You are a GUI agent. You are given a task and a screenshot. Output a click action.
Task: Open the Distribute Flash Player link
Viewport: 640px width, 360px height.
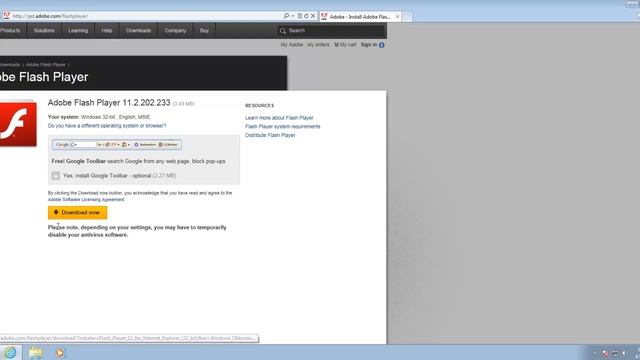pyautogui.click(x=270, y=135)
